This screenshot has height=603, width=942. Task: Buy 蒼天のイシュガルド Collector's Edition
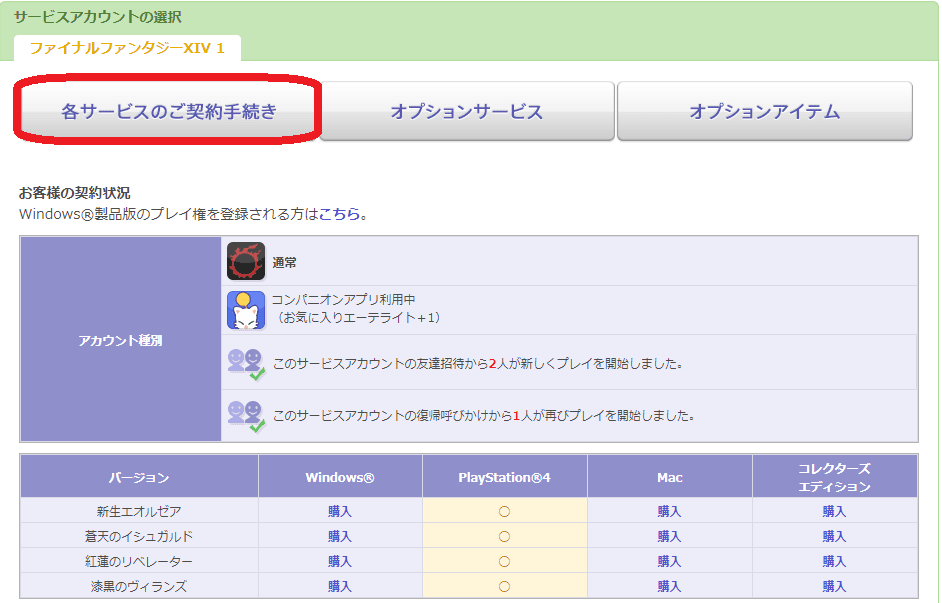click(834, 536)
